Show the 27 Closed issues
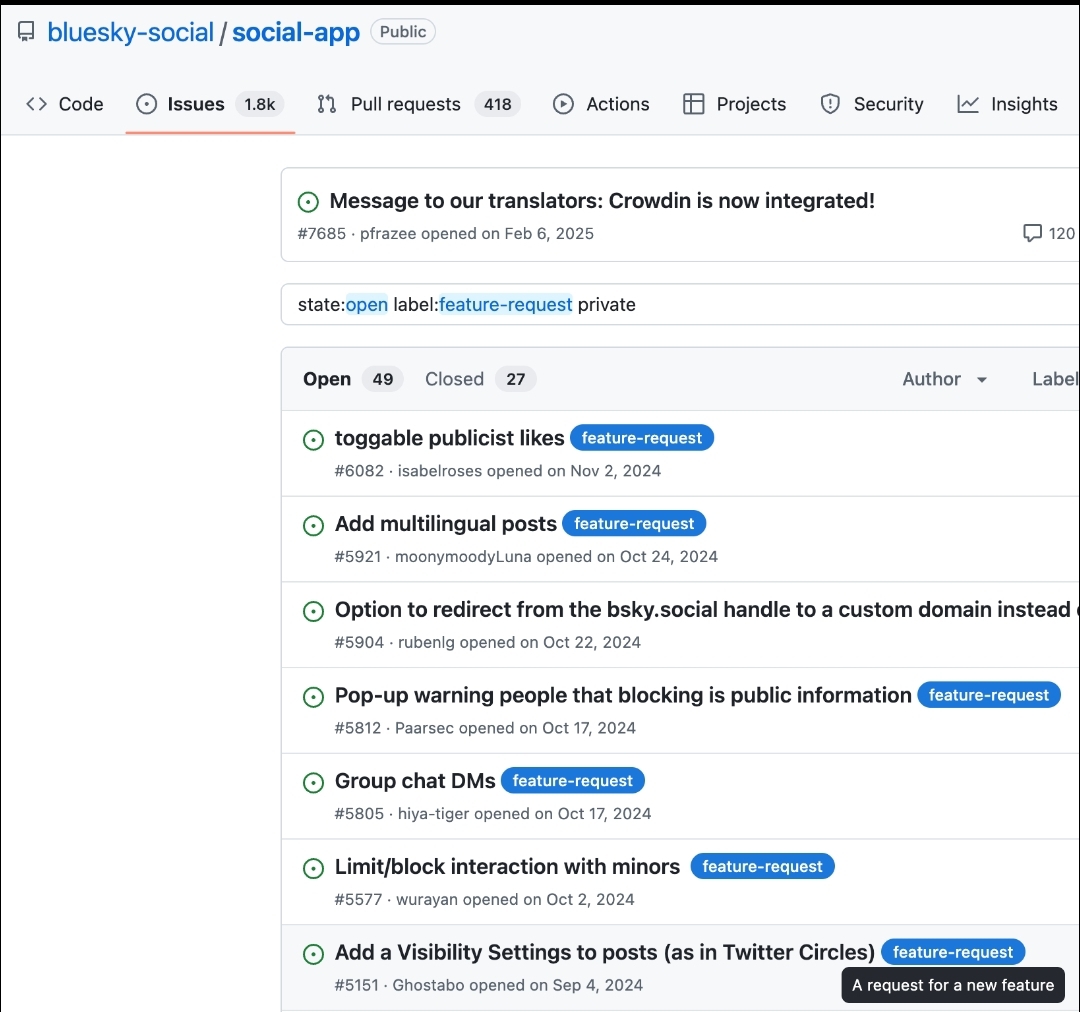The image size is (1080, 1012). [480, 379]
